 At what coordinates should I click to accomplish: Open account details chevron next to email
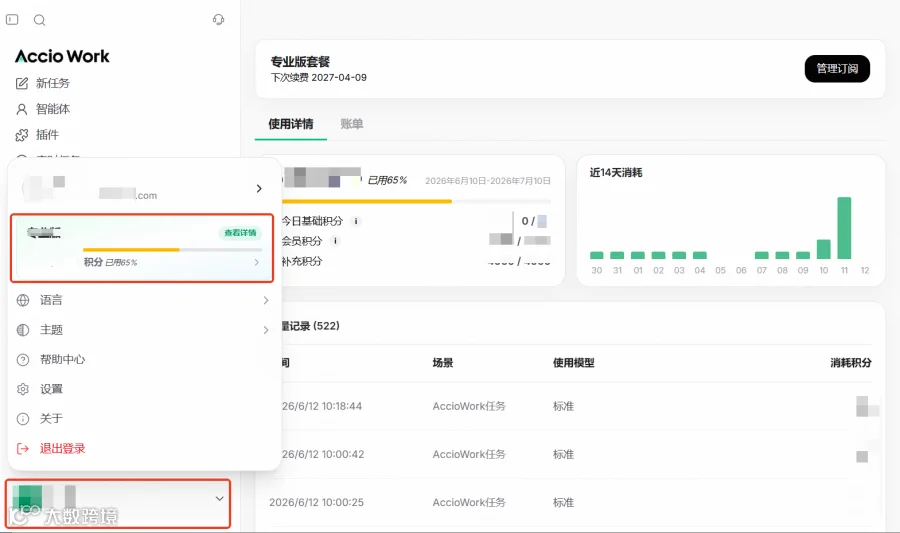[259, 189]
